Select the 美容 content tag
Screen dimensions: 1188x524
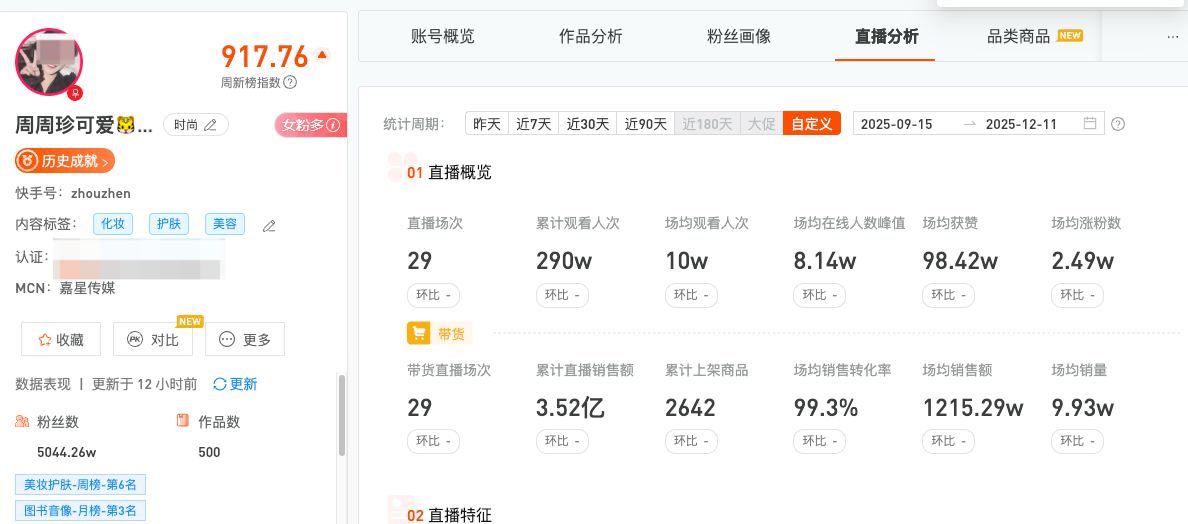[225, 224]
